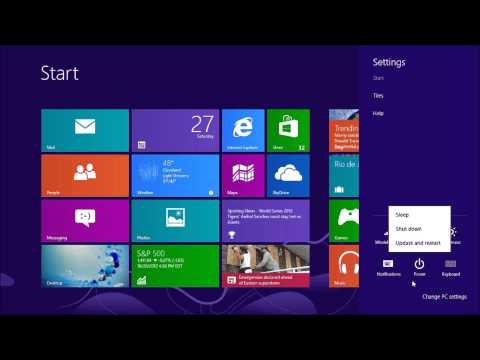This screenshot has width=480, height=360.
Task: Click the Keyboard icon in Settings
Action: pos(451,267)
